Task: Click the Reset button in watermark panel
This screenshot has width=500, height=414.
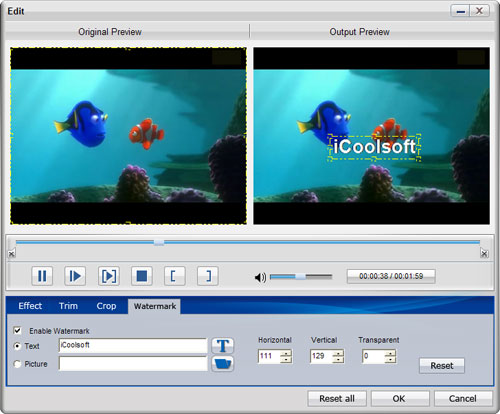Action: pyautogui.click(x=442, y=366)
